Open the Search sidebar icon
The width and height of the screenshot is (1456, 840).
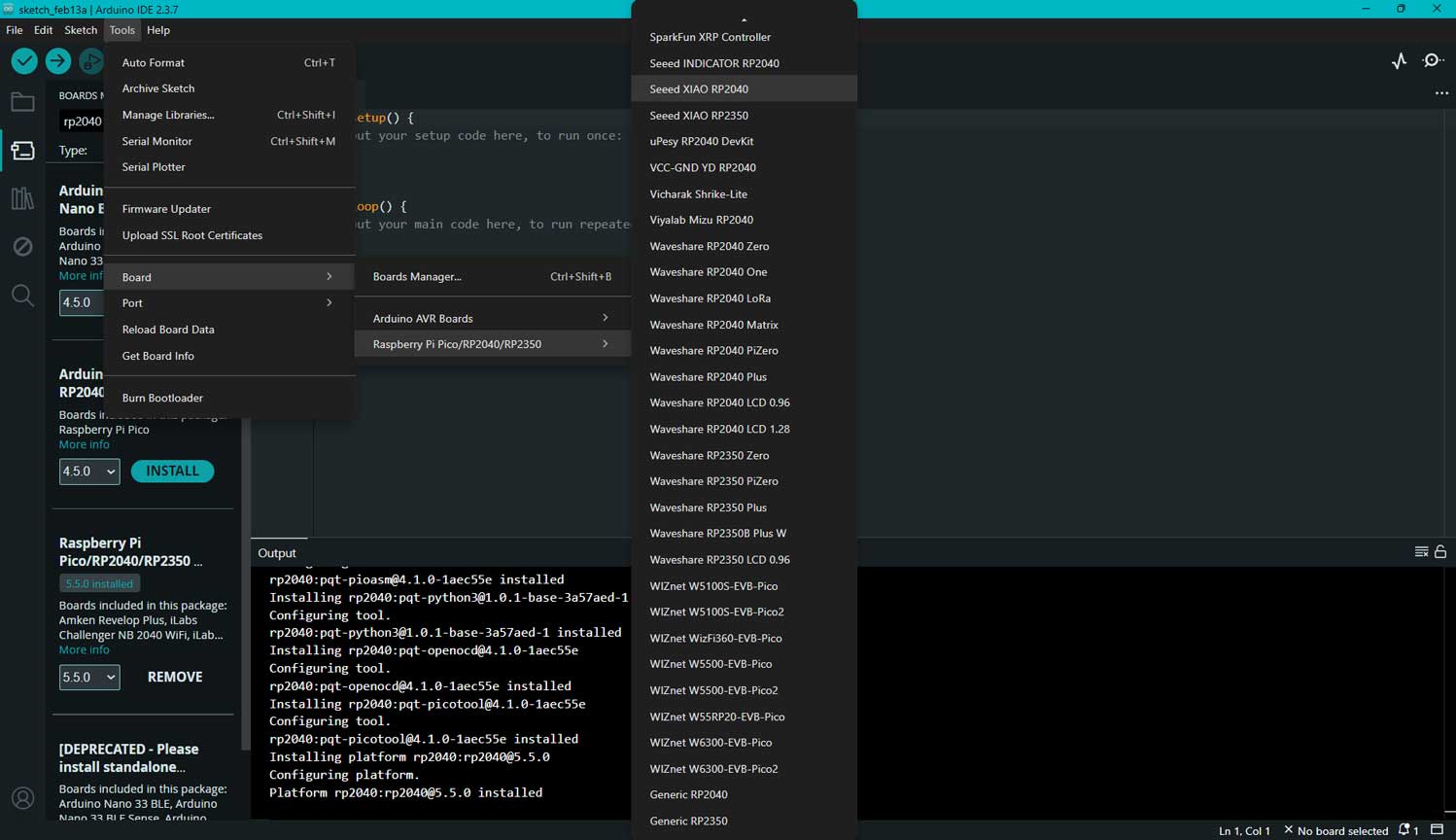(x=22, y=295)
